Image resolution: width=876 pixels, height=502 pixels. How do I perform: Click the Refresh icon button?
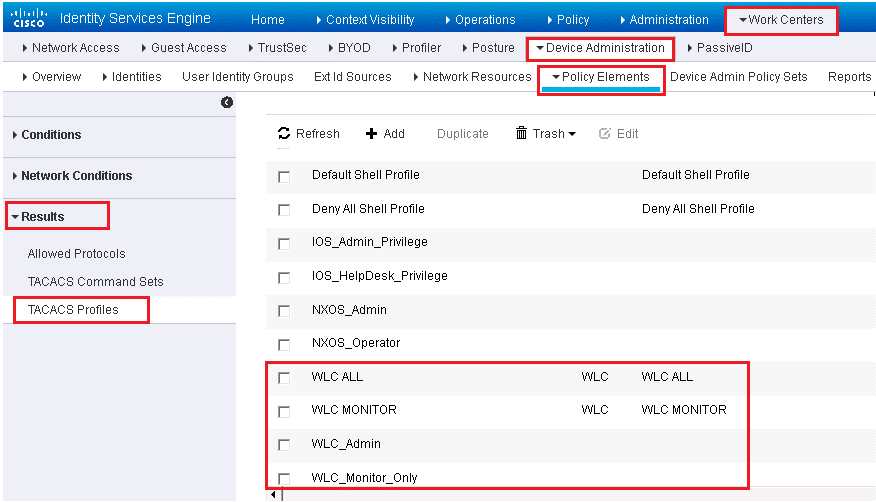click(284, 133)
